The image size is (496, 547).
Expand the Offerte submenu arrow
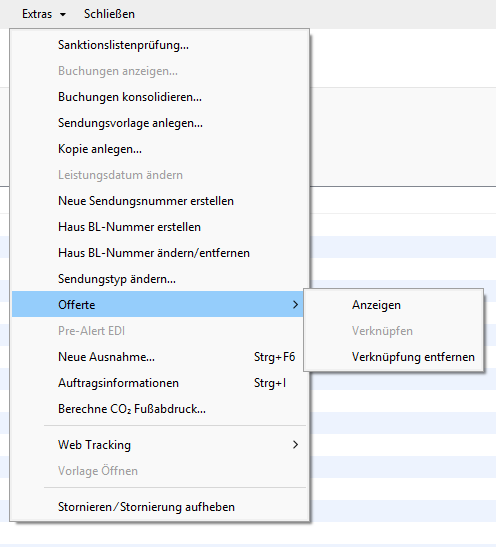295,305
